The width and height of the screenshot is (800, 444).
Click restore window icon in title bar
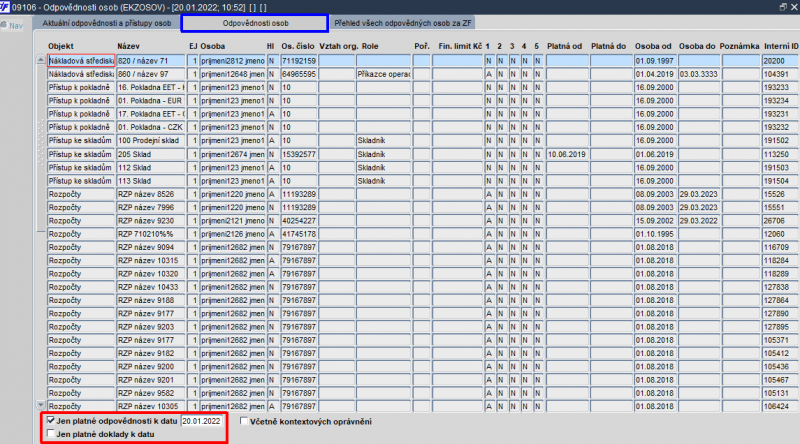(x=783, y=7)
